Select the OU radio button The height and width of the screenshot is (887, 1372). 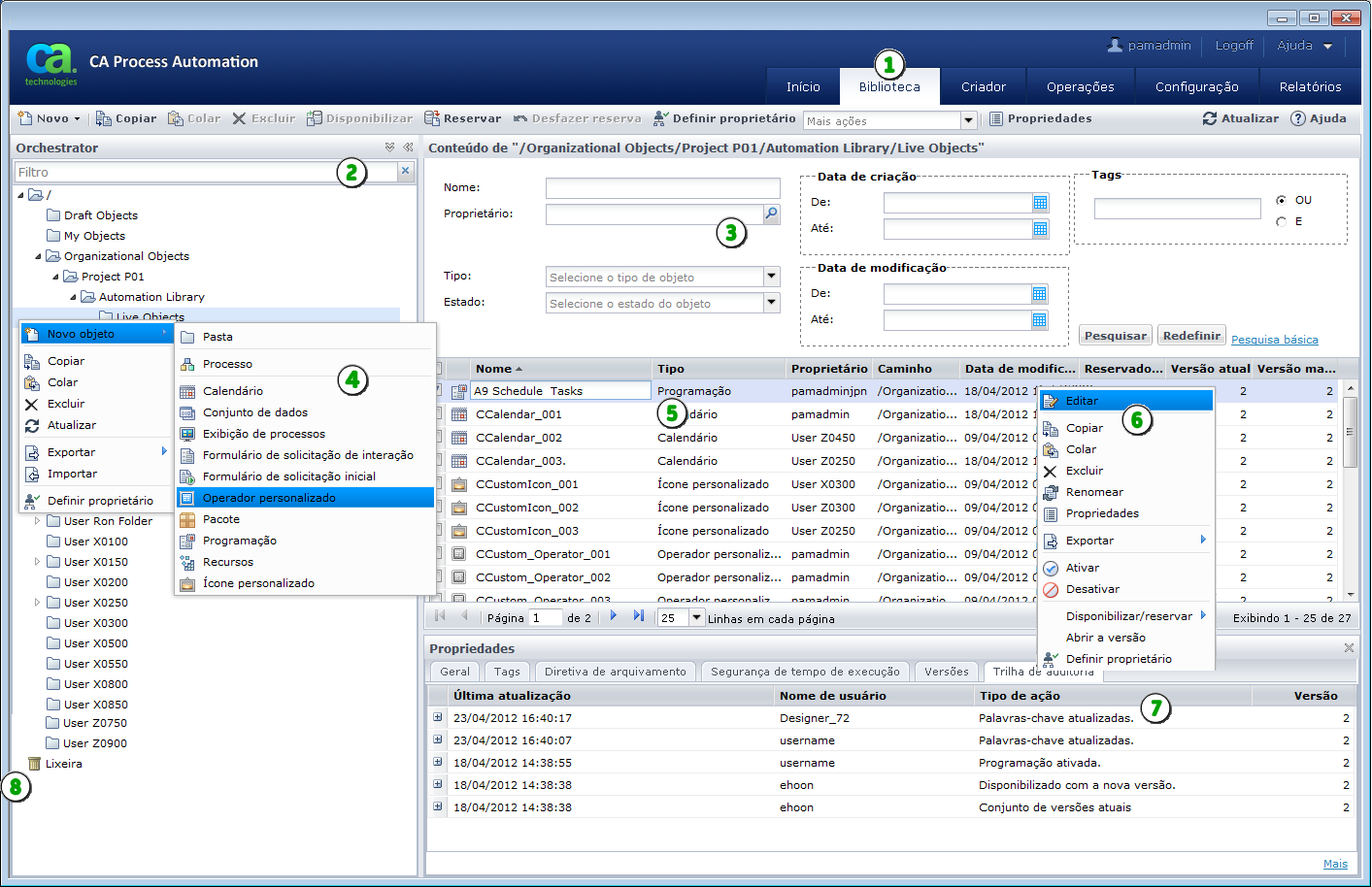[1282, 200]
